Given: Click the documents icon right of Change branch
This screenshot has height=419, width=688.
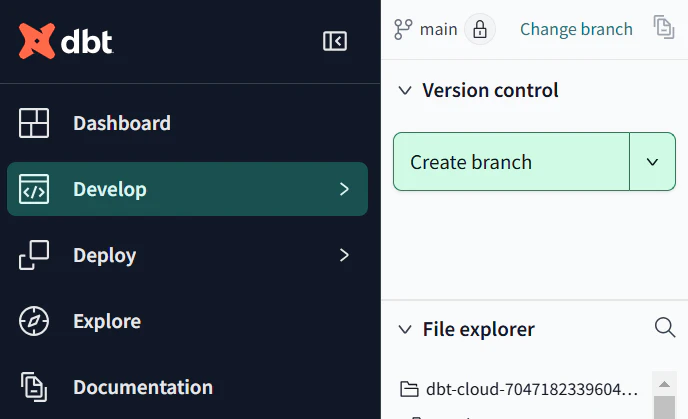Looking at the screenshot, I should click(x=664, y=27).
